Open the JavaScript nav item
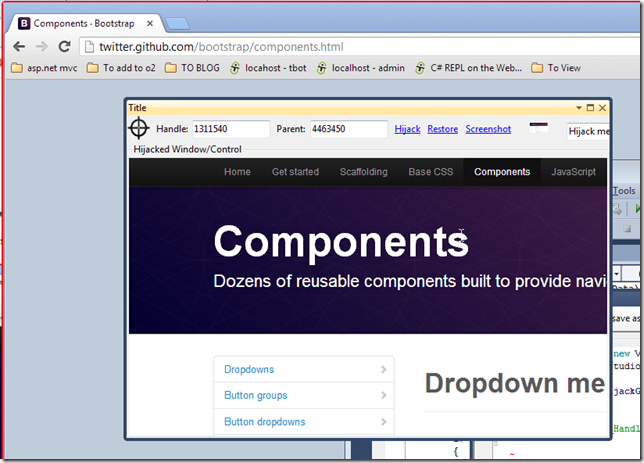 [x=573, y=172]
